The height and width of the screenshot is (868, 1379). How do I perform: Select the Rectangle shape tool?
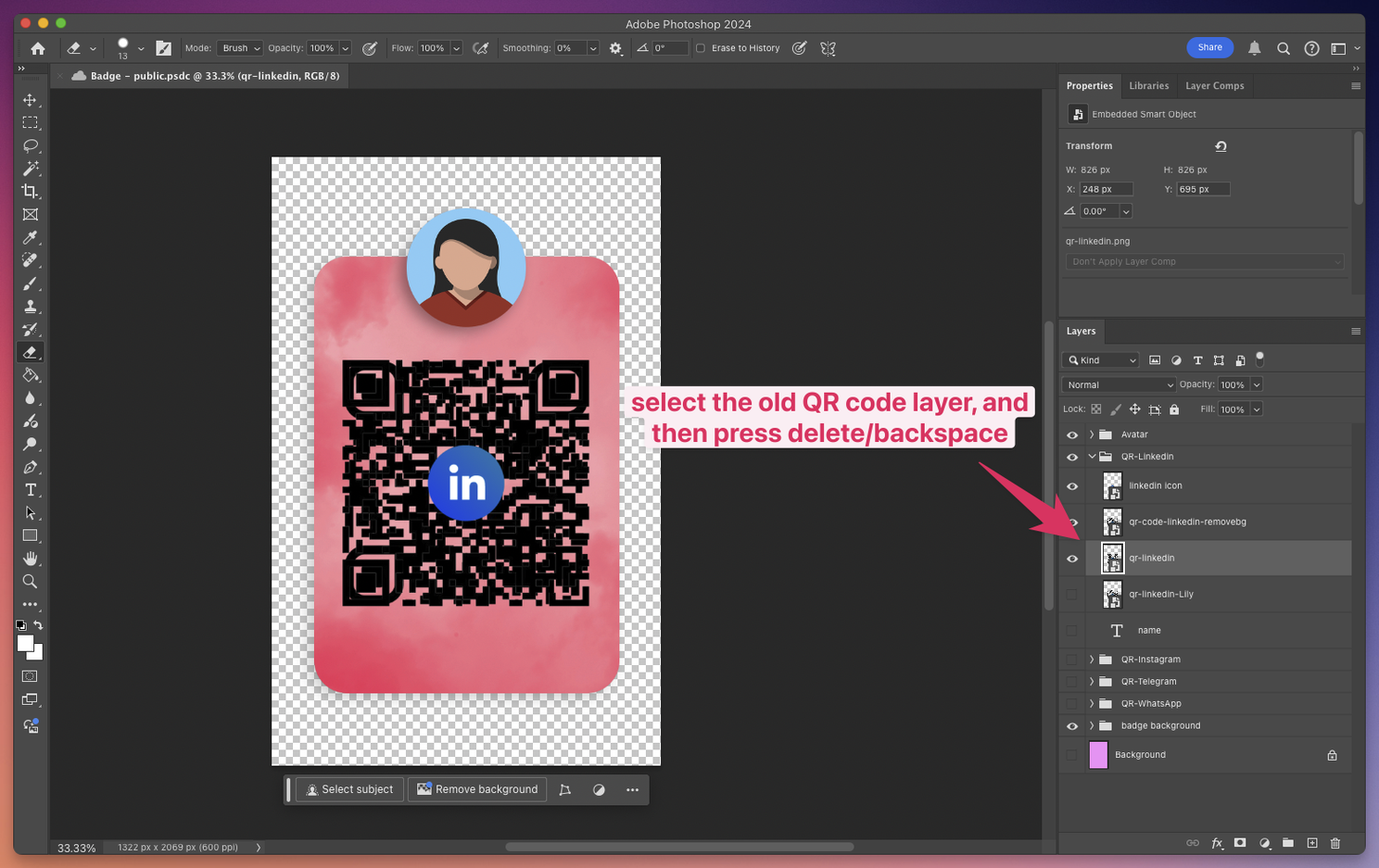(31, 535)
